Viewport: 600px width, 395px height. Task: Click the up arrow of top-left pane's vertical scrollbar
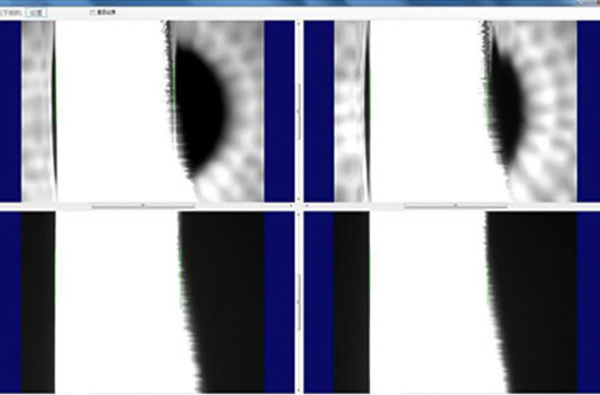tap(299, 23)
